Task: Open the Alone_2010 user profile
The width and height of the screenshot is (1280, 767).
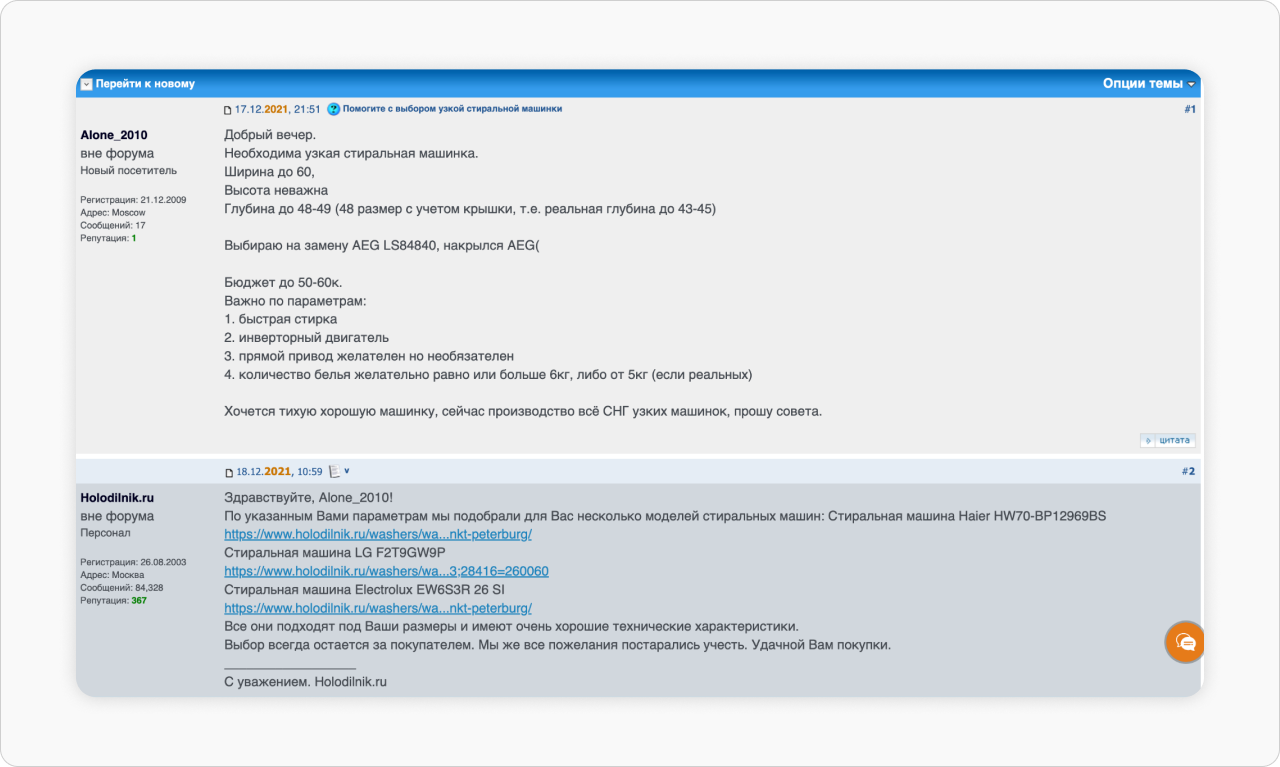Action: click(x=114, y=135)
